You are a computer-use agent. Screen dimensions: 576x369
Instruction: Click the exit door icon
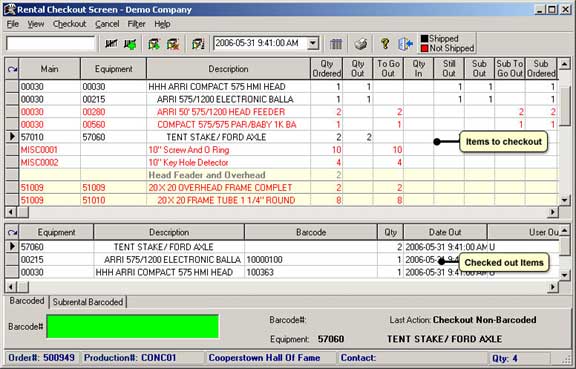click(x=406, y=44)
